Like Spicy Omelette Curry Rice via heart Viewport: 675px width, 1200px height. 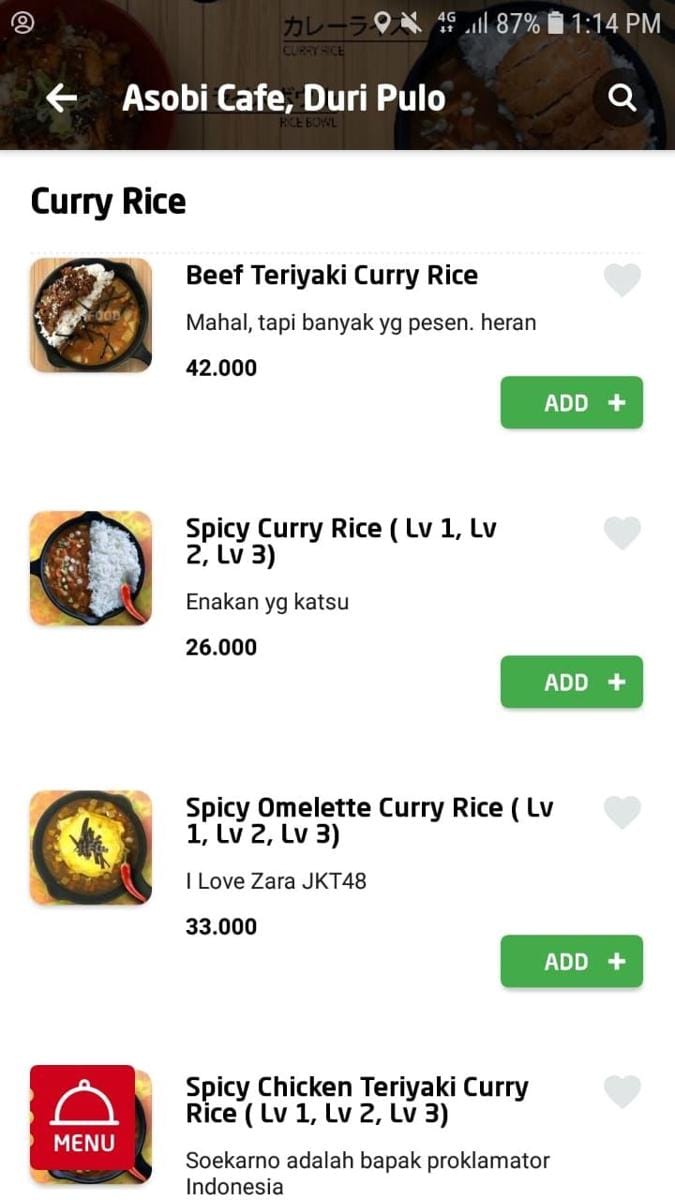point(622,812)
